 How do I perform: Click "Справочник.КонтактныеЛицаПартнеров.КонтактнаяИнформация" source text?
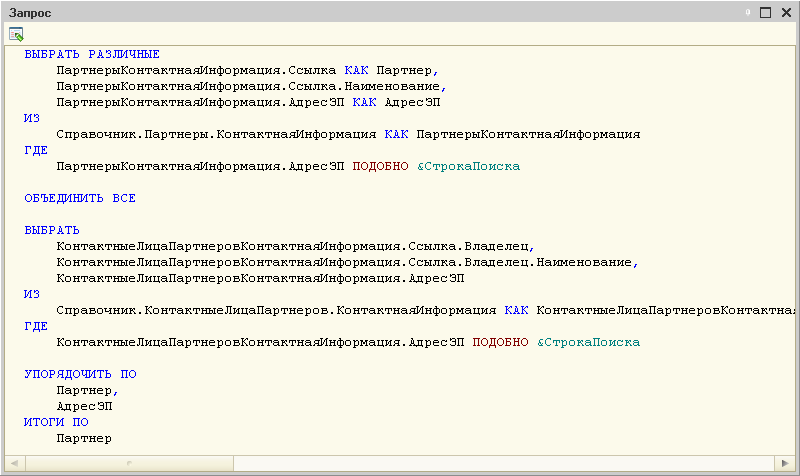(x=276, y=310)
